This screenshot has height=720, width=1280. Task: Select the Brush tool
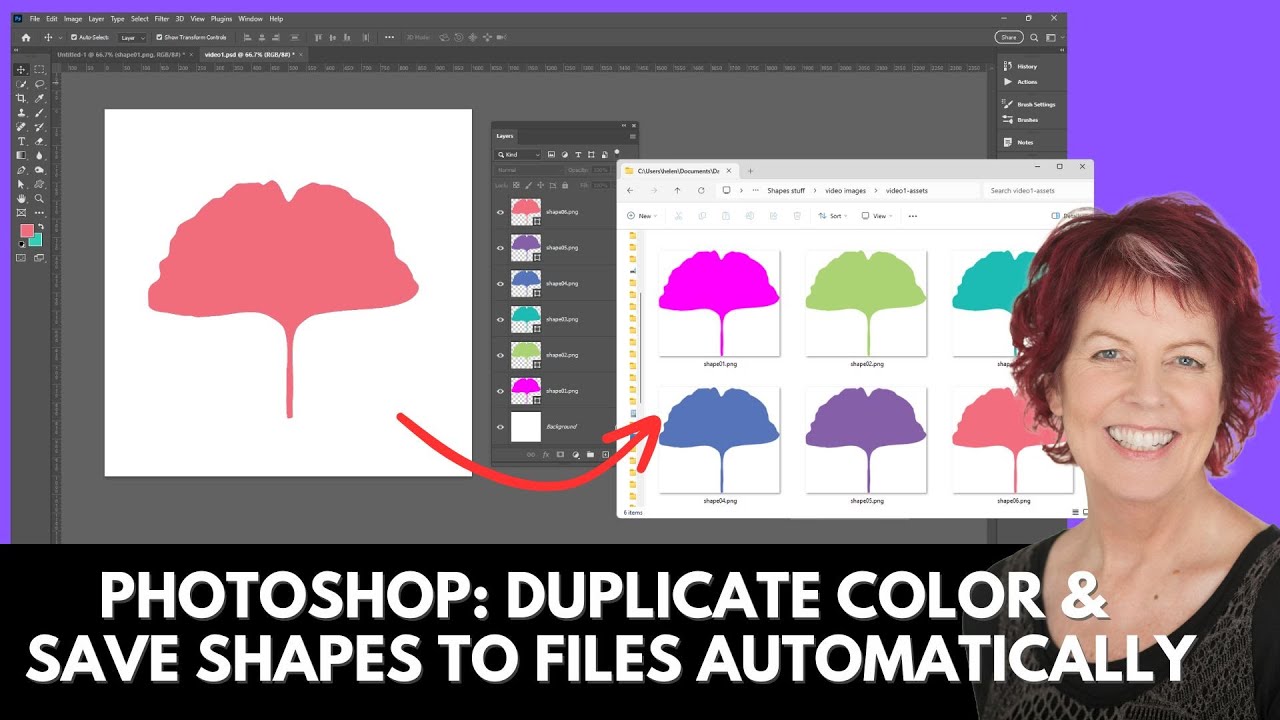tap(39, 113)
